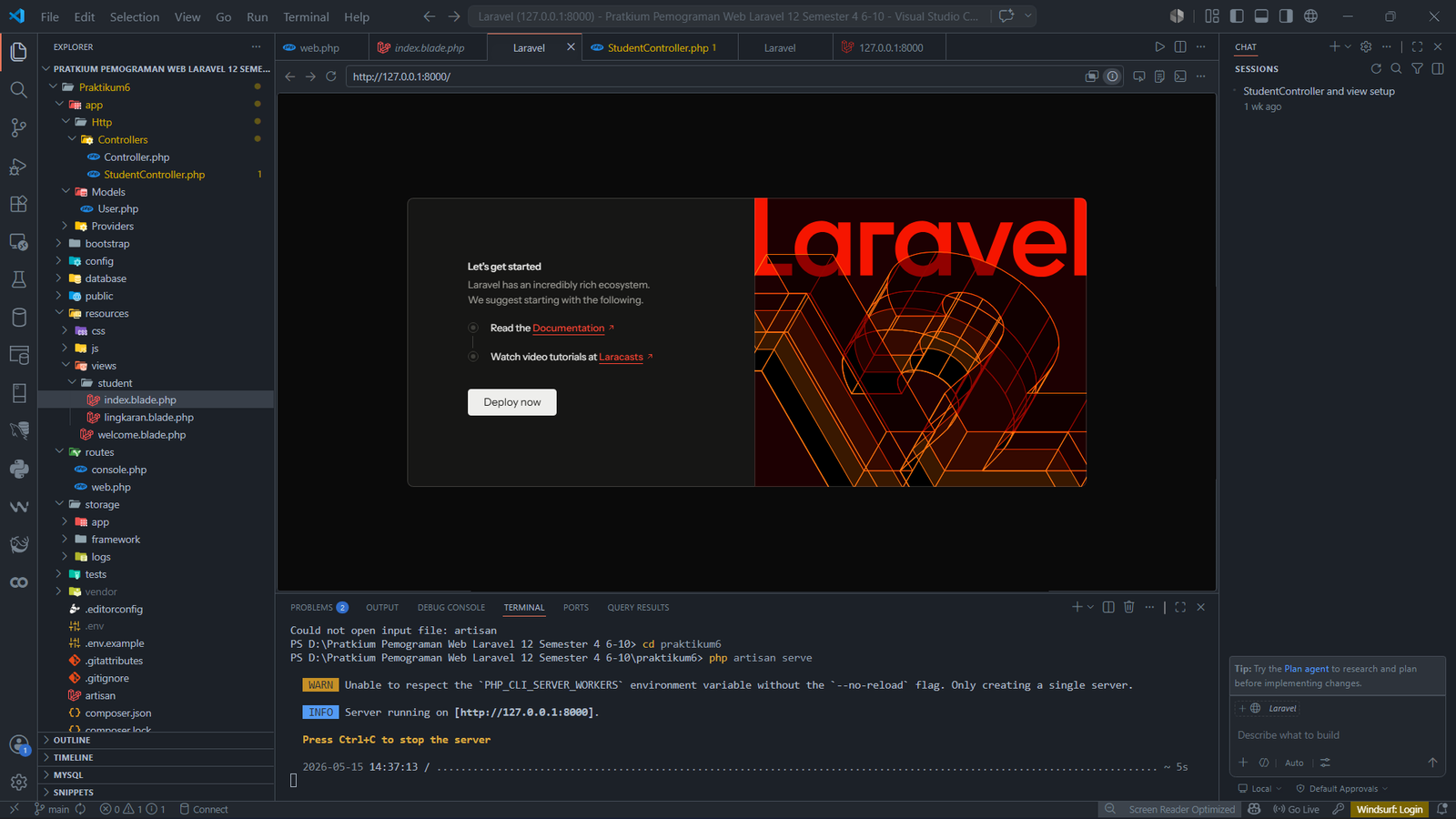Open the Selection menu
This screenshot has width=1456, height=819.
coord(135,16)
